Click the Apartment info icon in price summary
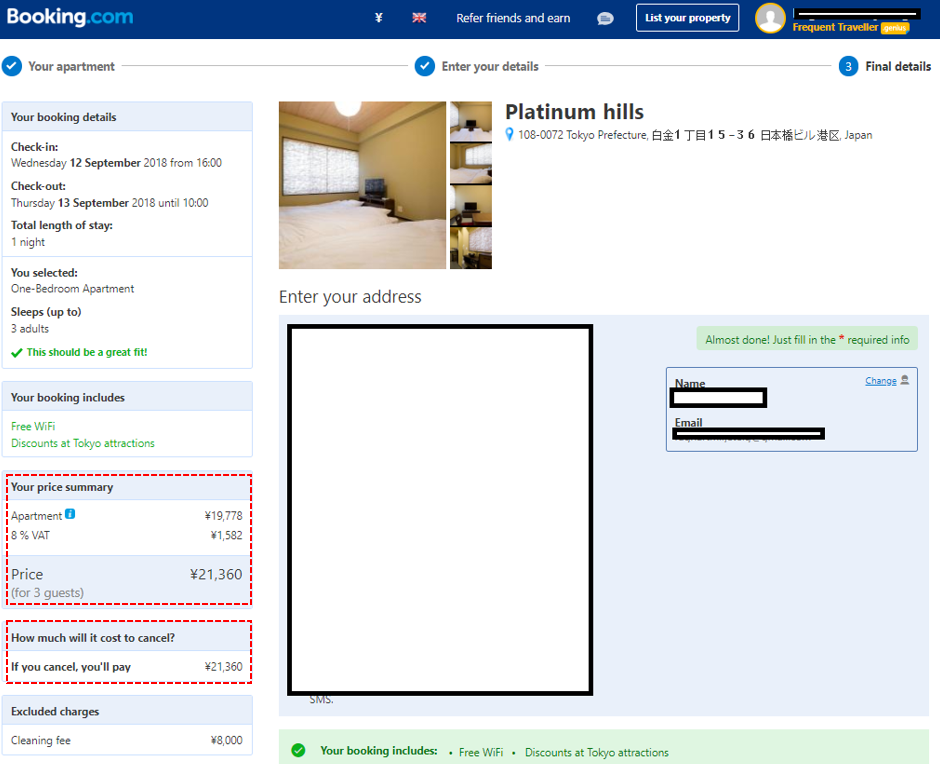This screenshot has width=940, height=764. pyautogui.click(x=70, y=514)
